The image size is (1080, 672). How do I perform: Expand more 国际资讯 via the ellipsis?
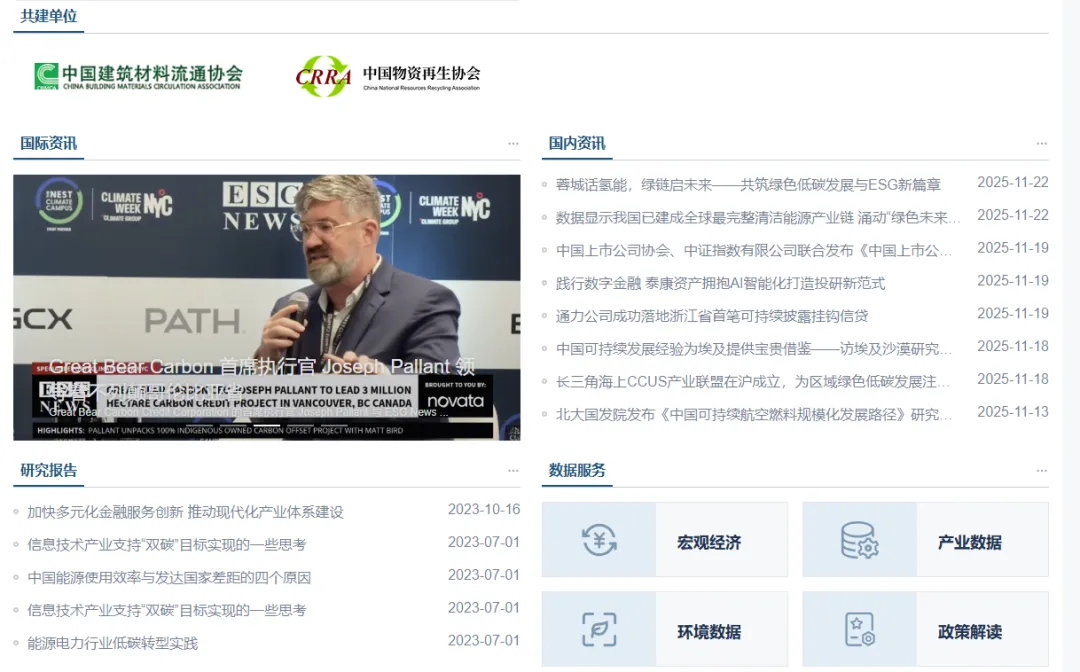coord(513,142)
